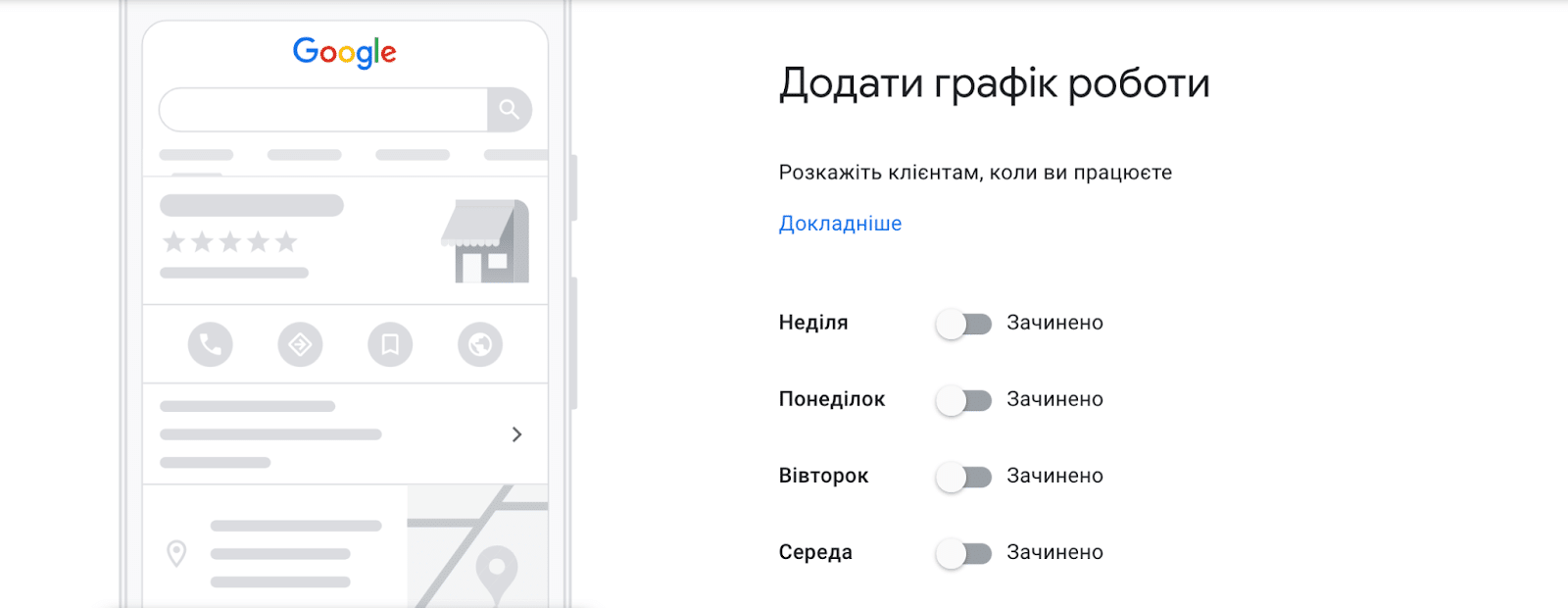
Task: Toggle the Неділя opening hours switch
Action: coord(964,324)
